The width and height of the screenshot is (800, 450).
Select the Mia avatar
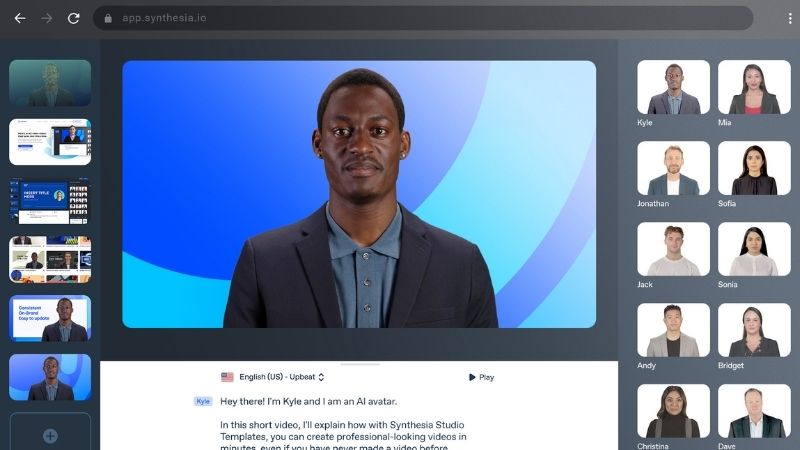click(x=754, y=87)
